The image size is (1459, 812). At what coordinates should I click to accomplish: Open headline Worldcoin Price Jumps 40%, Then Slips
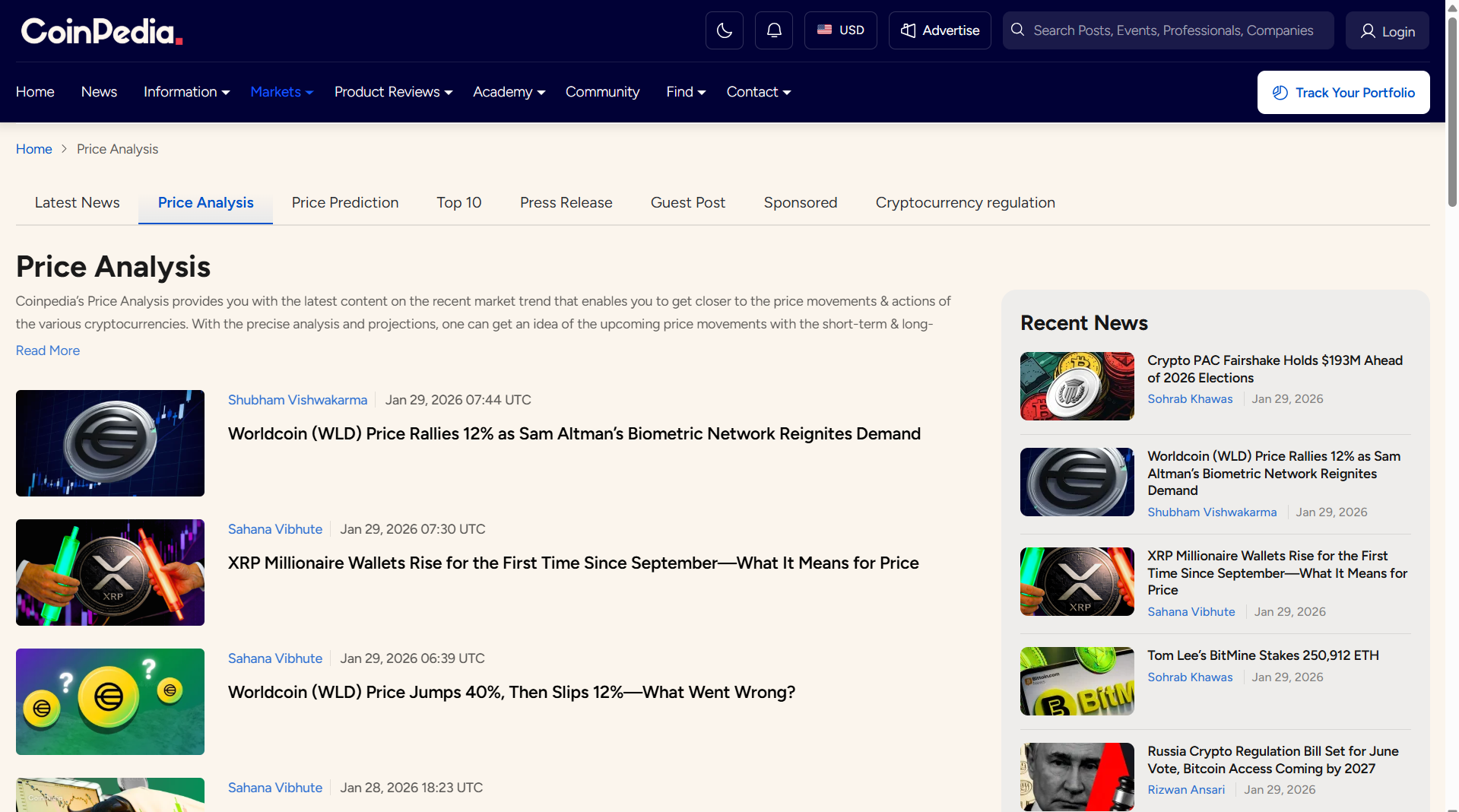coord(512,693)
